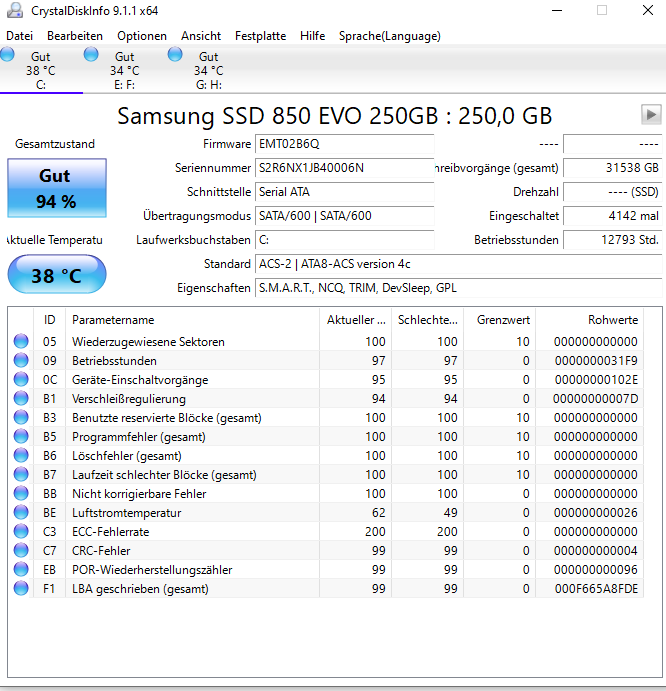Click the Übertragungsmodus field SATA/600
The width and height of the screenshot is (666, 691).
[x=345, y=216]
